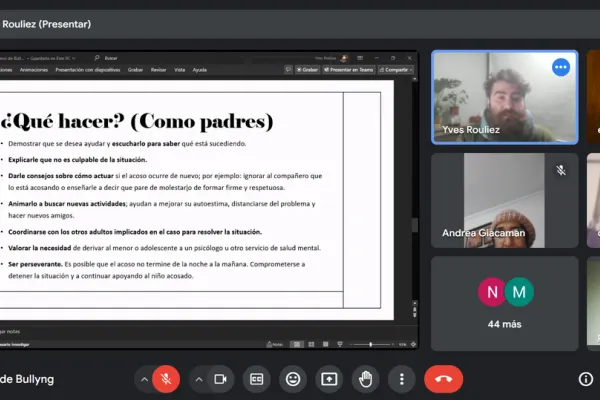Click the notes pane placeholder

(x=10, y=331)
